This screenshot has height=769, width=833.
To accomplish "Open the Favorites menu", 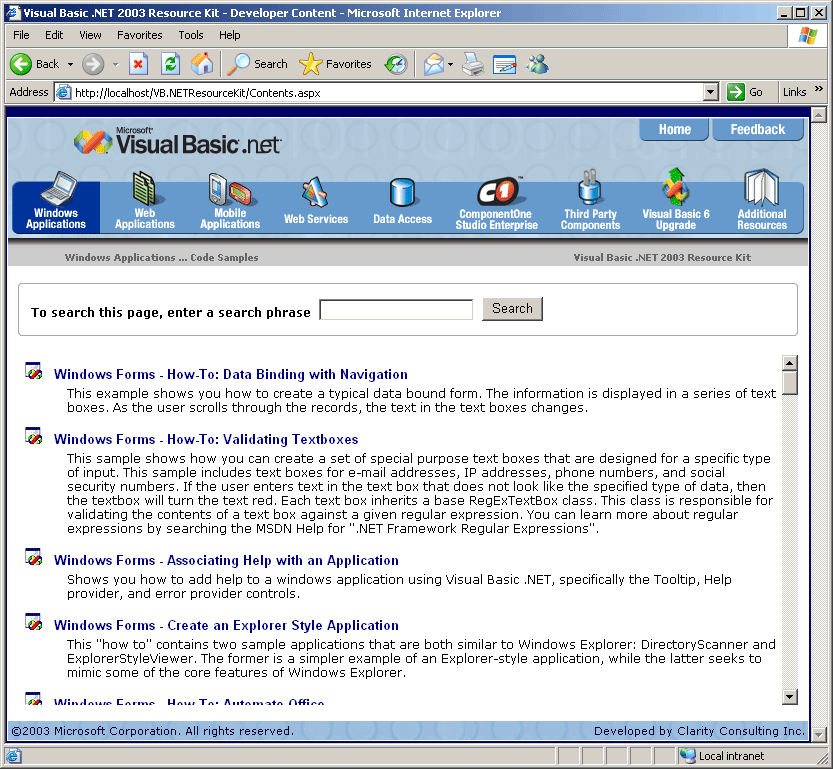I will coord(140,35).
